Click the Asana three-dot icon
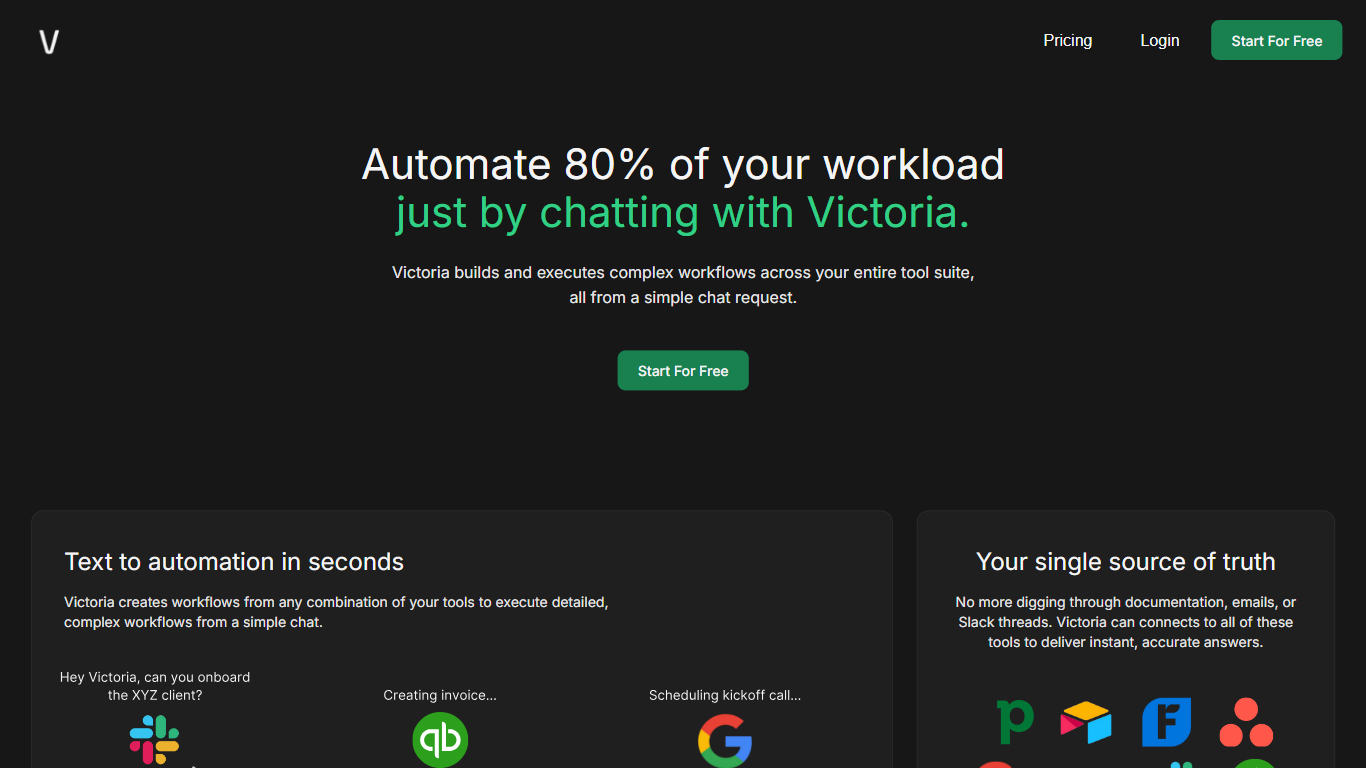 click(1246, 722)
